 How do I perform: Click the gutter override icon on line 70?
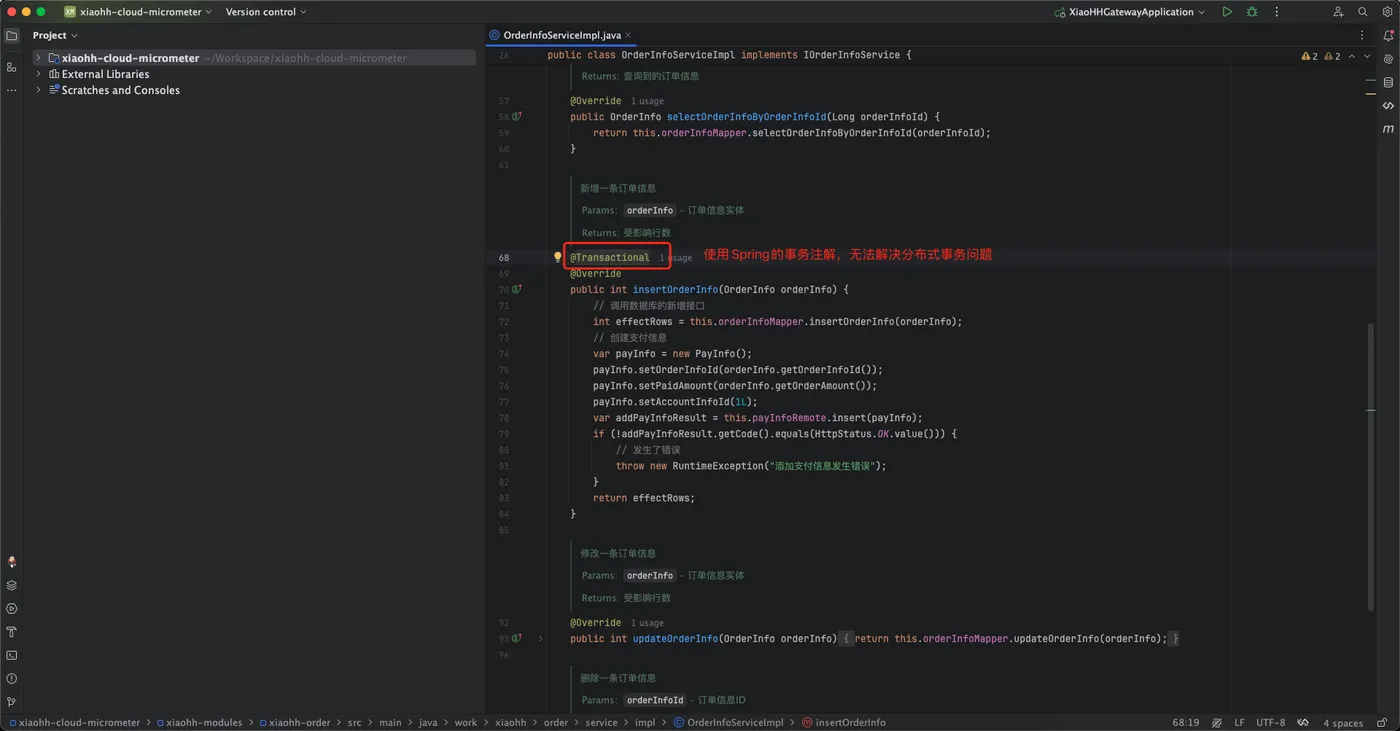(517, 289)
